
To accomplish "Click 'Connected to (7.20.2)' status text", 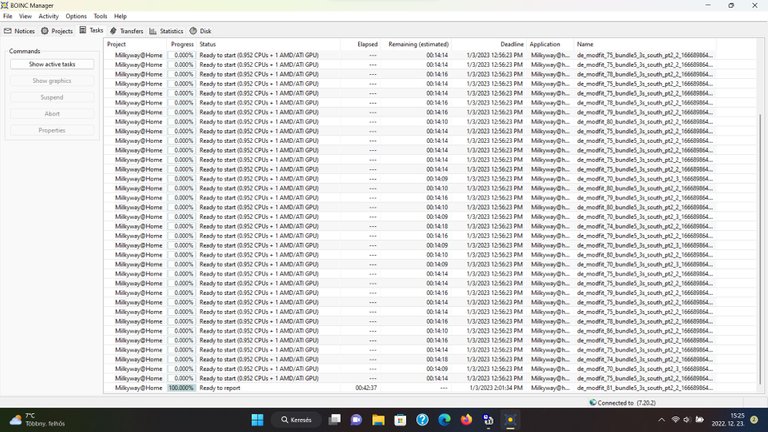I will 626,403.
